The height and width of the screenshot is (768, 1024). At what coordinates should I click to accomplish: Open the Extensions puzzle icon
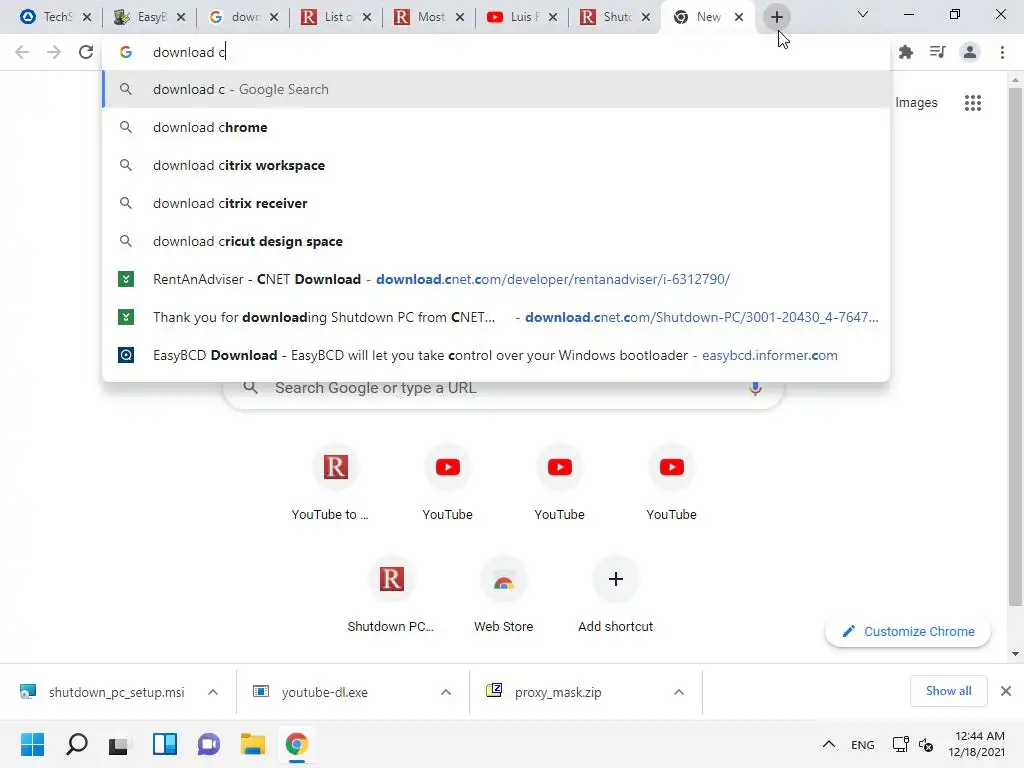tap(906, 52)
